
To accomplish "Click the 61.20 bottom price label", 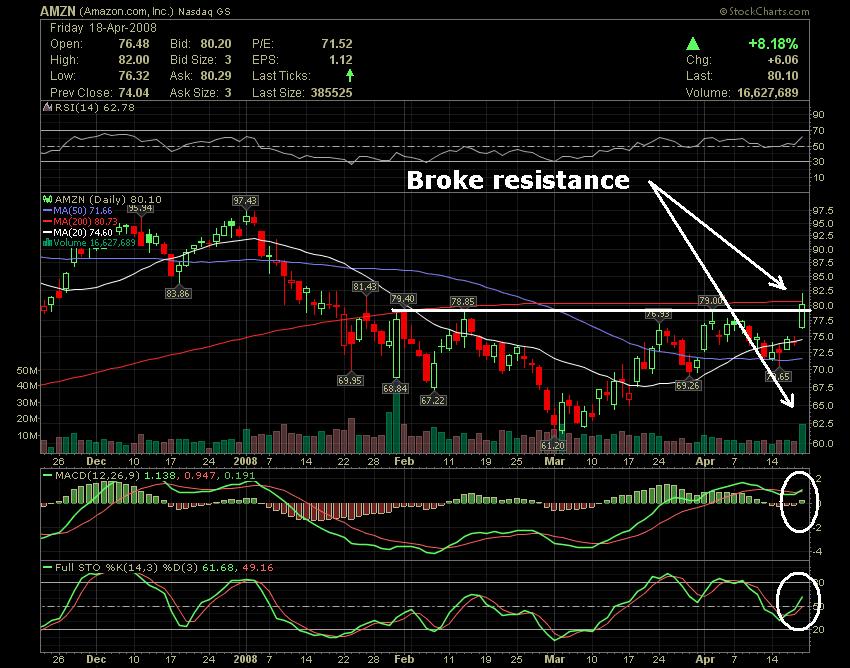I will tap(553, 445).
